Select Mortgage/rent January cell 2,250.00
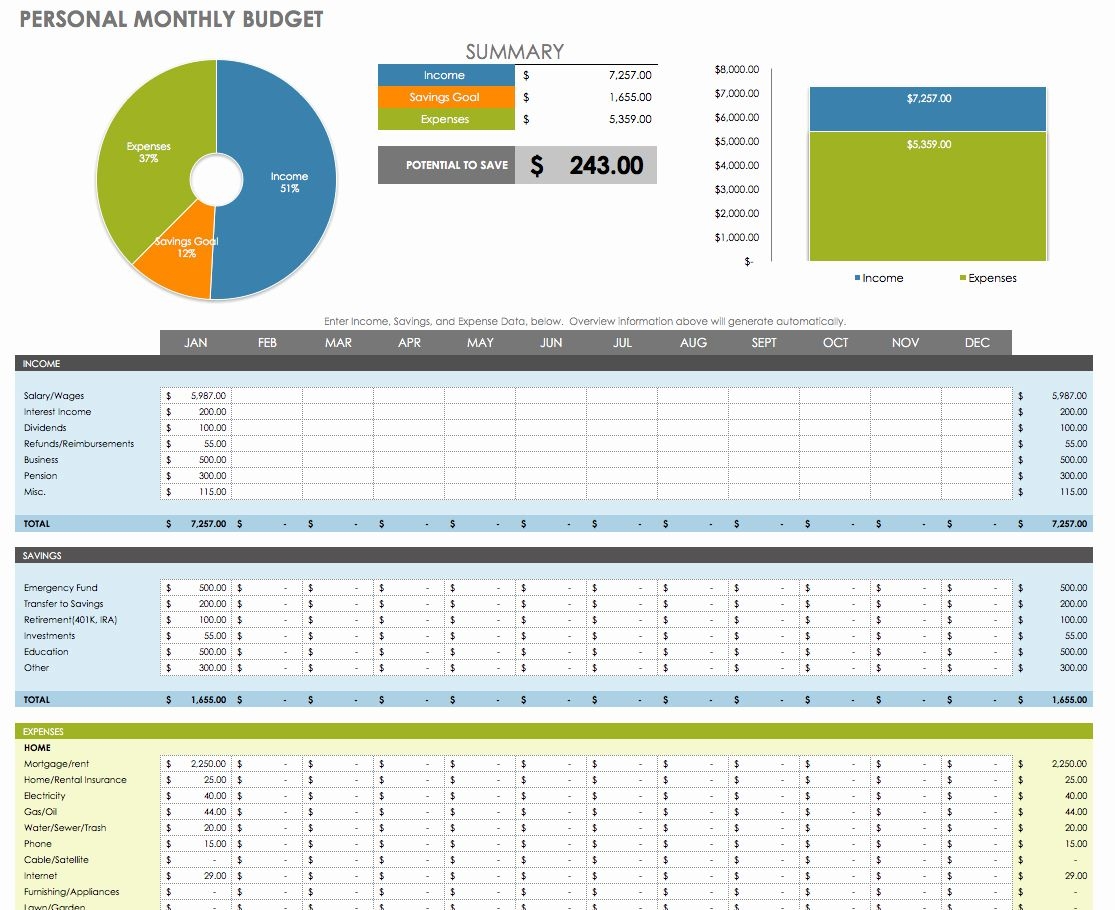The image size is (1115, 910). point(196,764)
